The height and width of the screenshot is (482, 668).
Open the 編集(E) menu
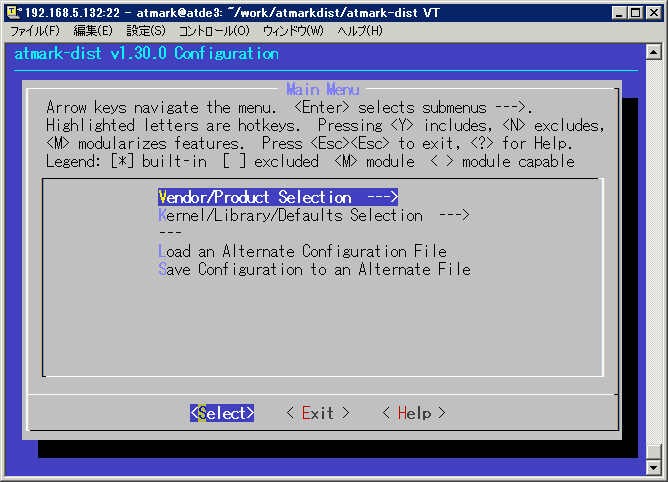coord(93,31)
